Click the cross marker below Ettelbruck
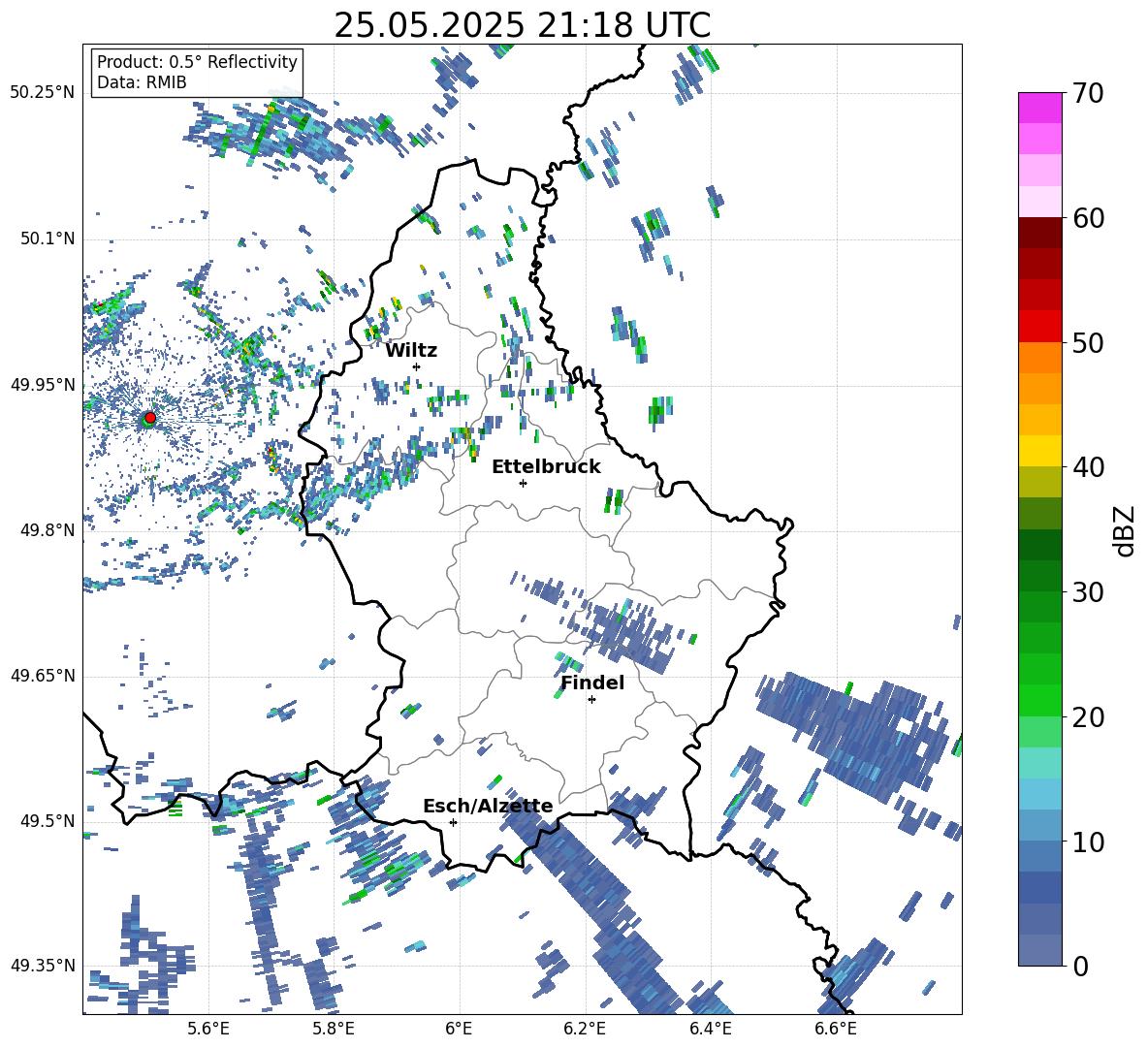 tap(523, 483)
